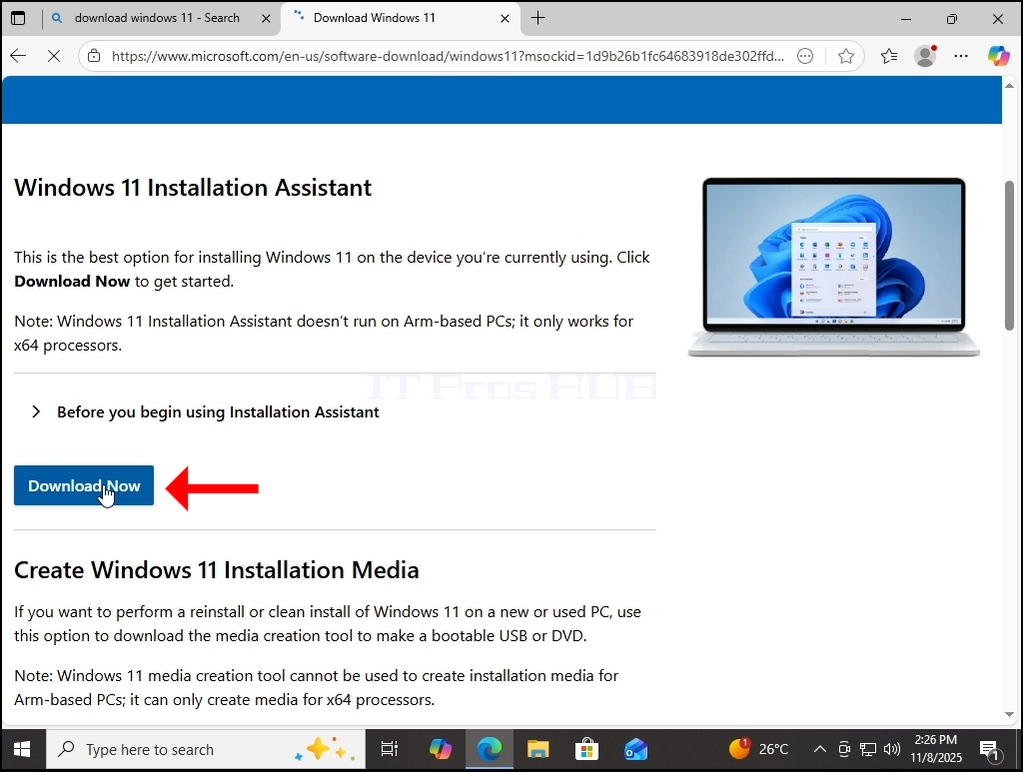This screenshot has height=772, width=1023.
Task: Open the volume control tray icon
Action: pyautogui.click(x=892, y=749)
